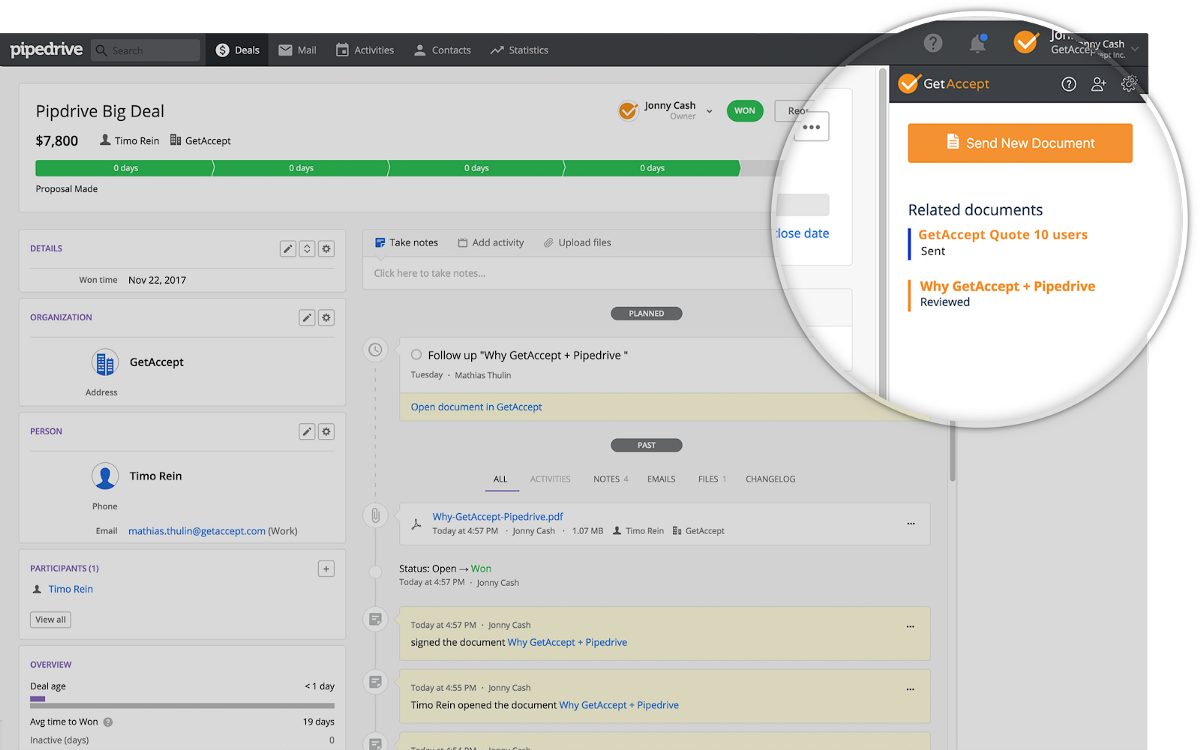Open the GetAccept help question mark icon
Image resolution: width=1200 pixels, height=750 pixels.
1068,84
